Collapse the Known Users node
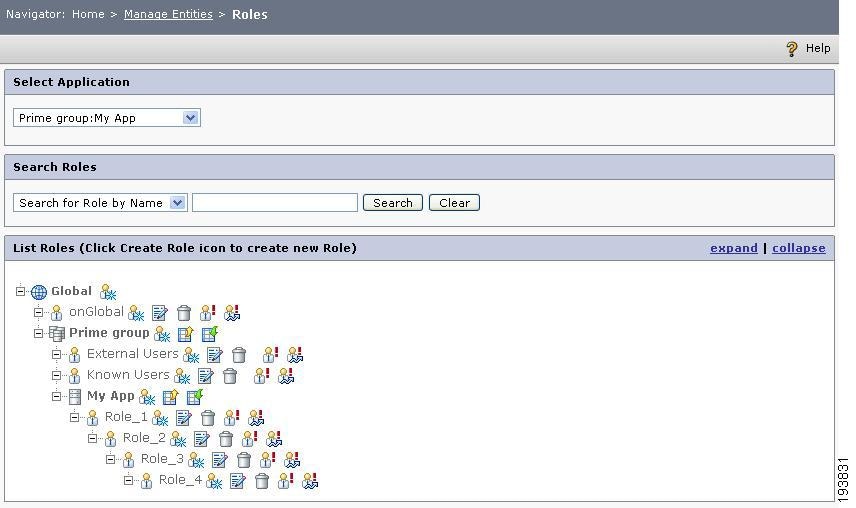Viewport: 856px width, 508px height. coord(56,375)
